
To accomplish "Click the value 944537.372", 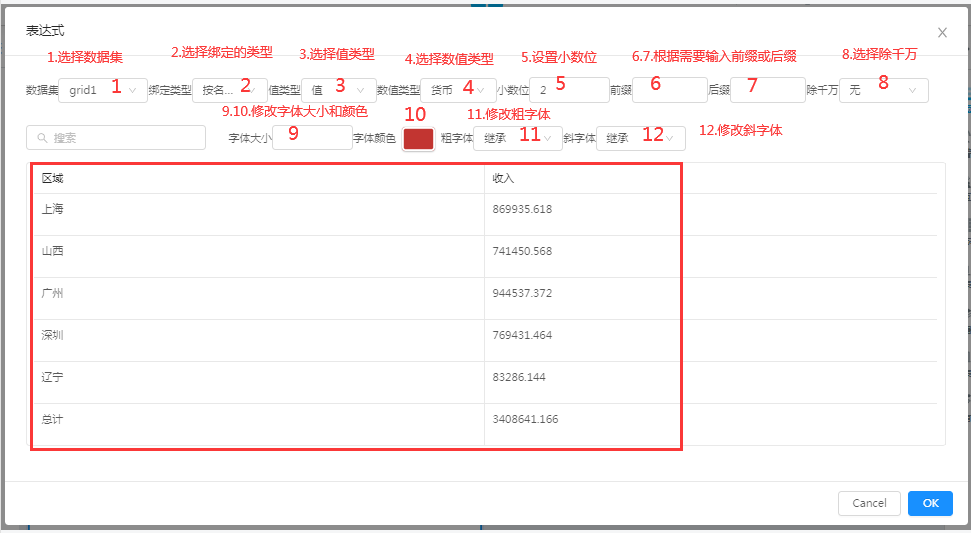I will point(522,293).
